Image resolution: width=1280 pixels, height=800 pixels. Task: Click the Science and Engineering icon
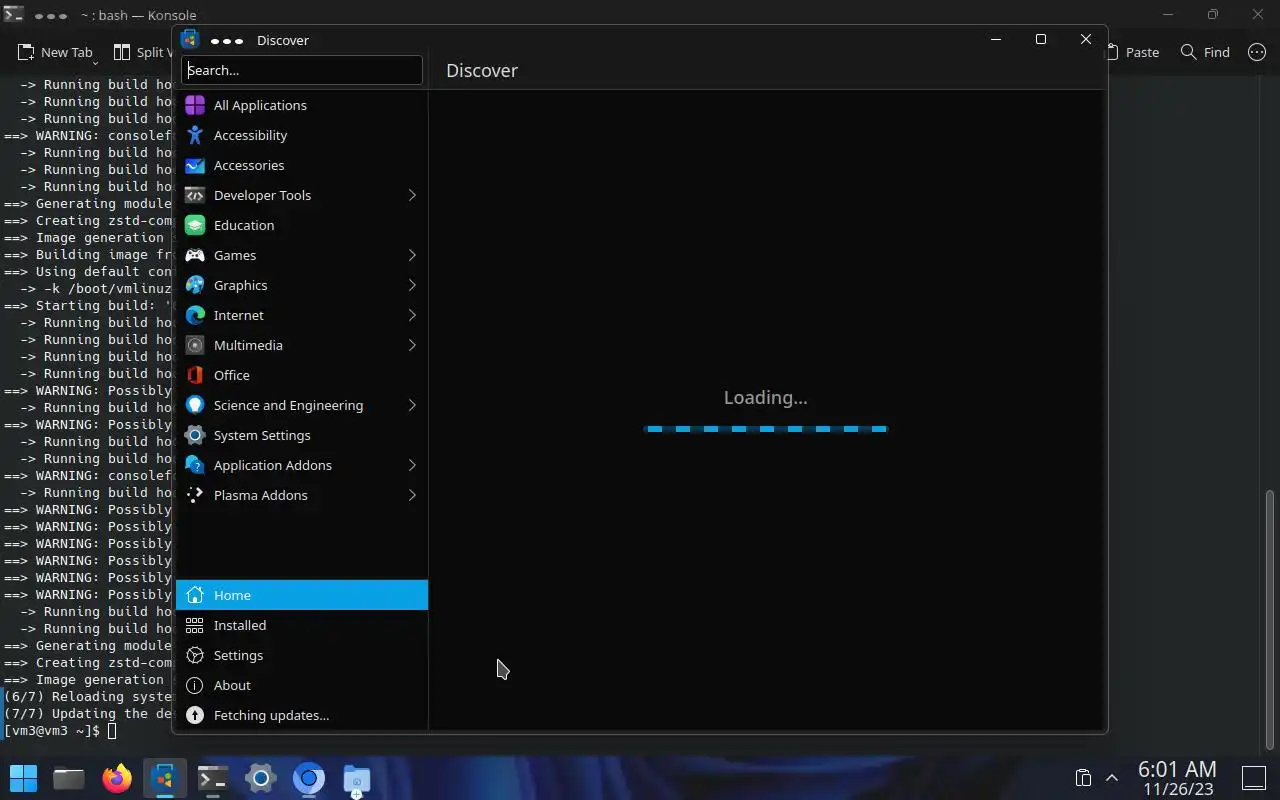coord(195,405)
